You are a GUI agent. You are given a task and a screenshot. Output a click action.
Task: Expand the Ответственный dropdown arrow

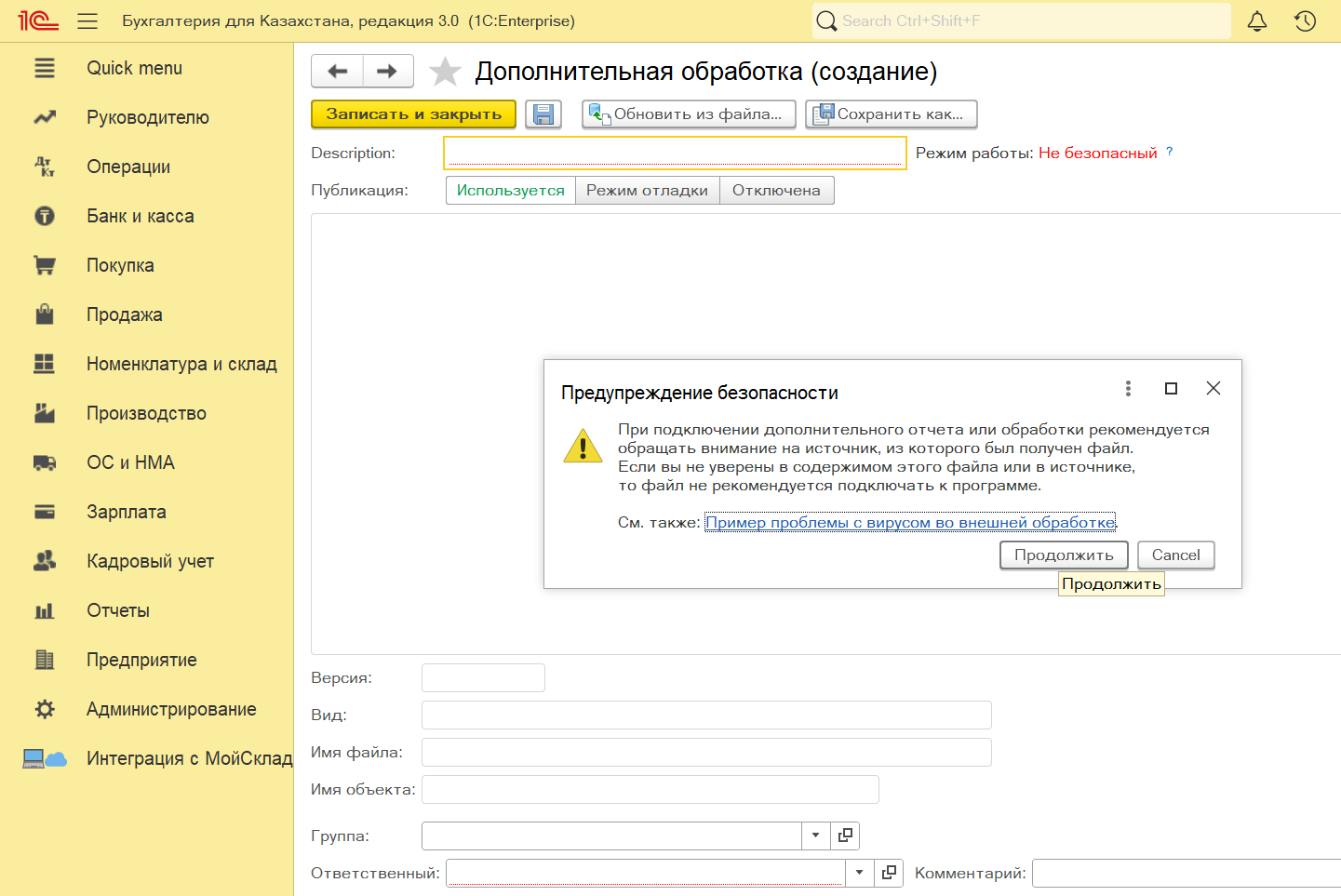tap(860, 873)
